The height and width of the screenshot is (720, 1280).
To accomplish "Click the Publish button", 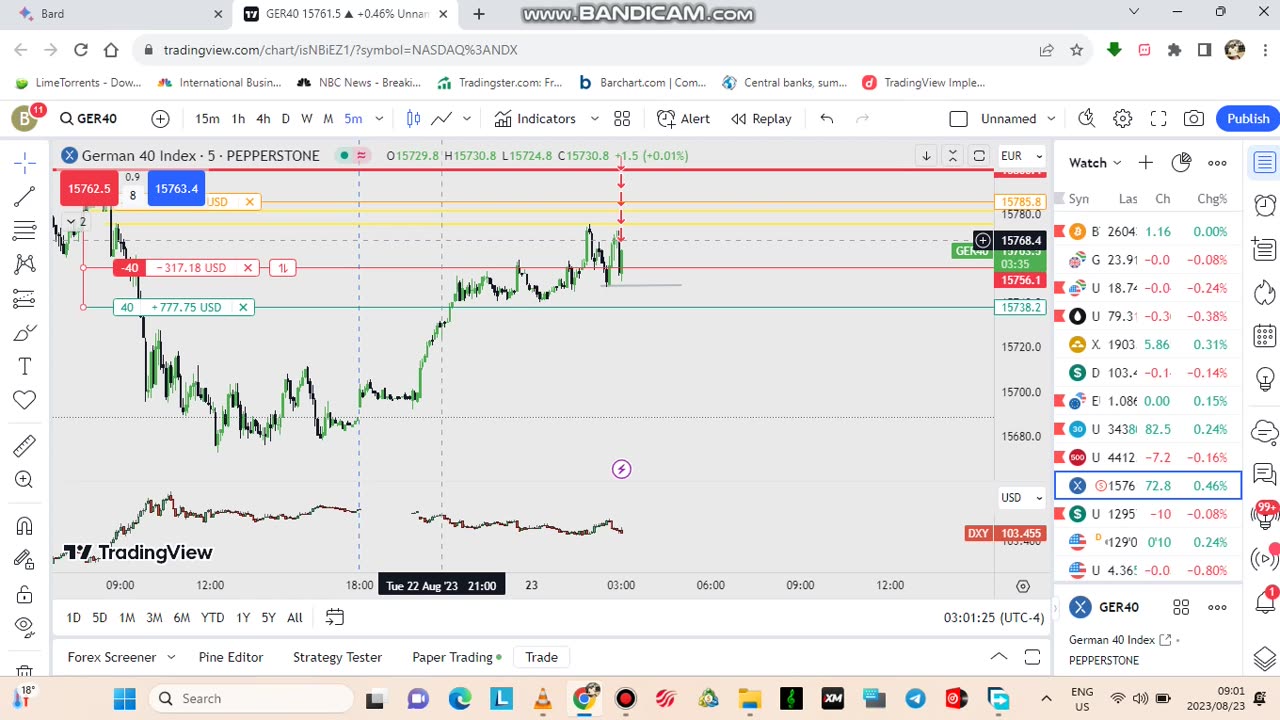I will [x=1248, y=118].
